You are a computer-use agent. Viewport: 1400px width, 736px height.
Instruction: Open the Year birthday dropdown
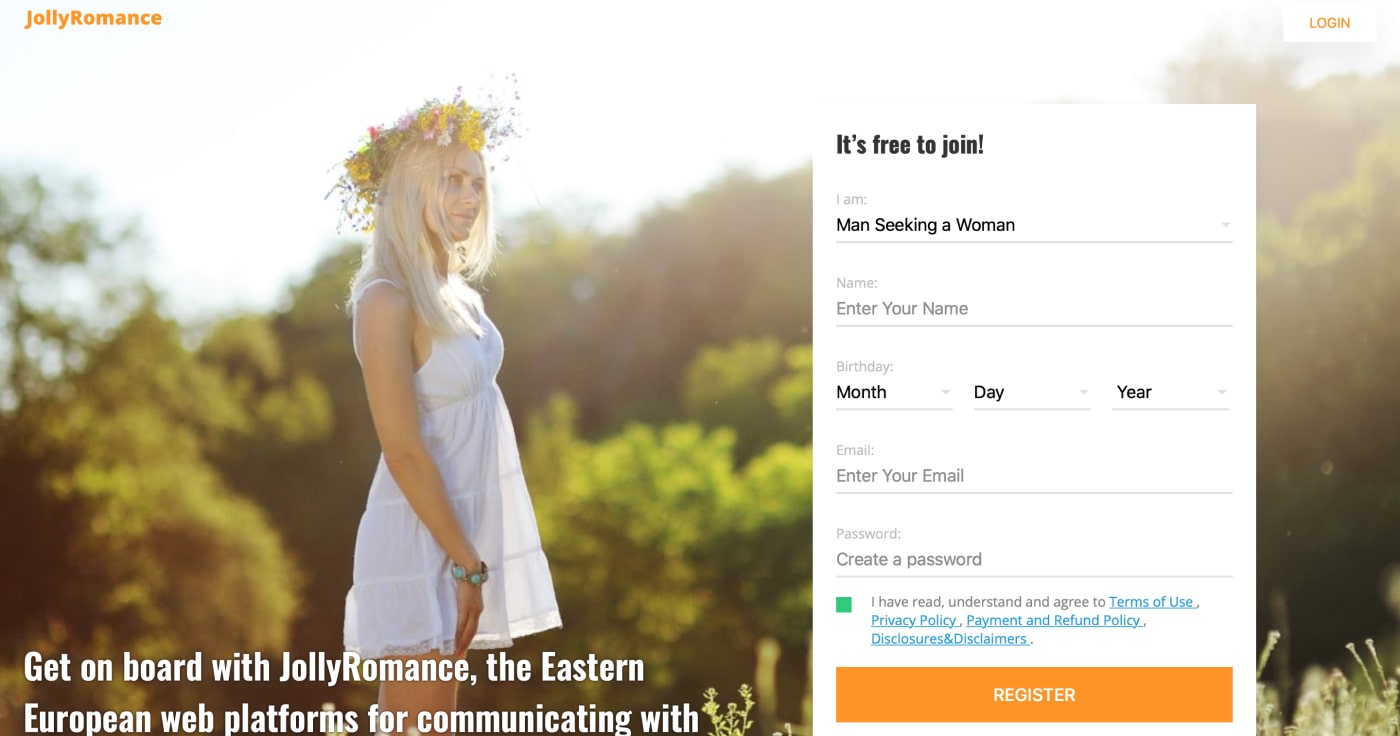pyautogui.click(x=1170, y=392)
